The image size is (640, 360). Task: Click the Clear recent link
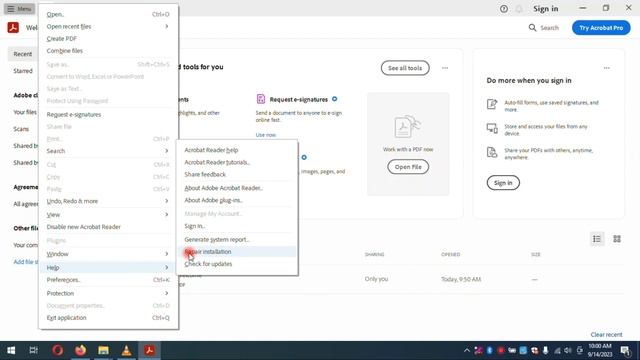tap(606, 334)
